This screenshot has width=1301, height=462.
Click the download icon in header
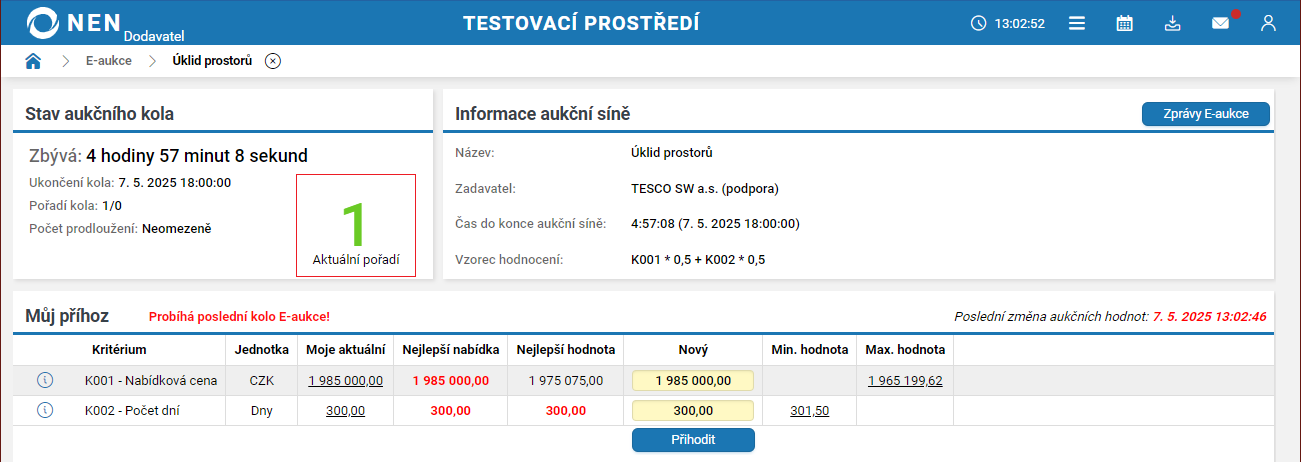1173,23
